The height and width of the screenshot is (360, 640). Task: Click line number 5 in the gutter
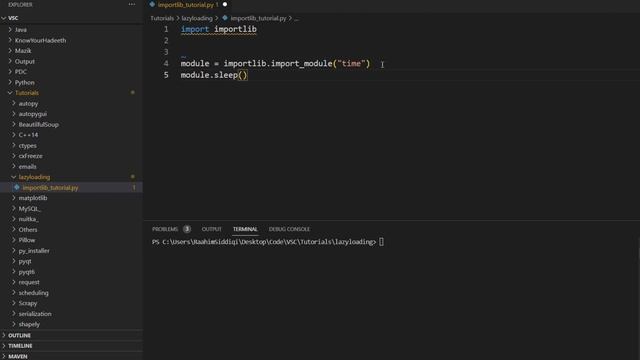166,75
